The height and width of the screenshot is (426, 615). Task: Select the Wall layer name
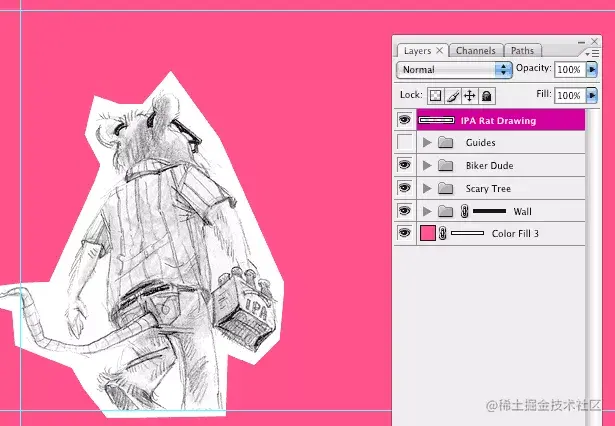pyautogui.click(x=522, y=211)
